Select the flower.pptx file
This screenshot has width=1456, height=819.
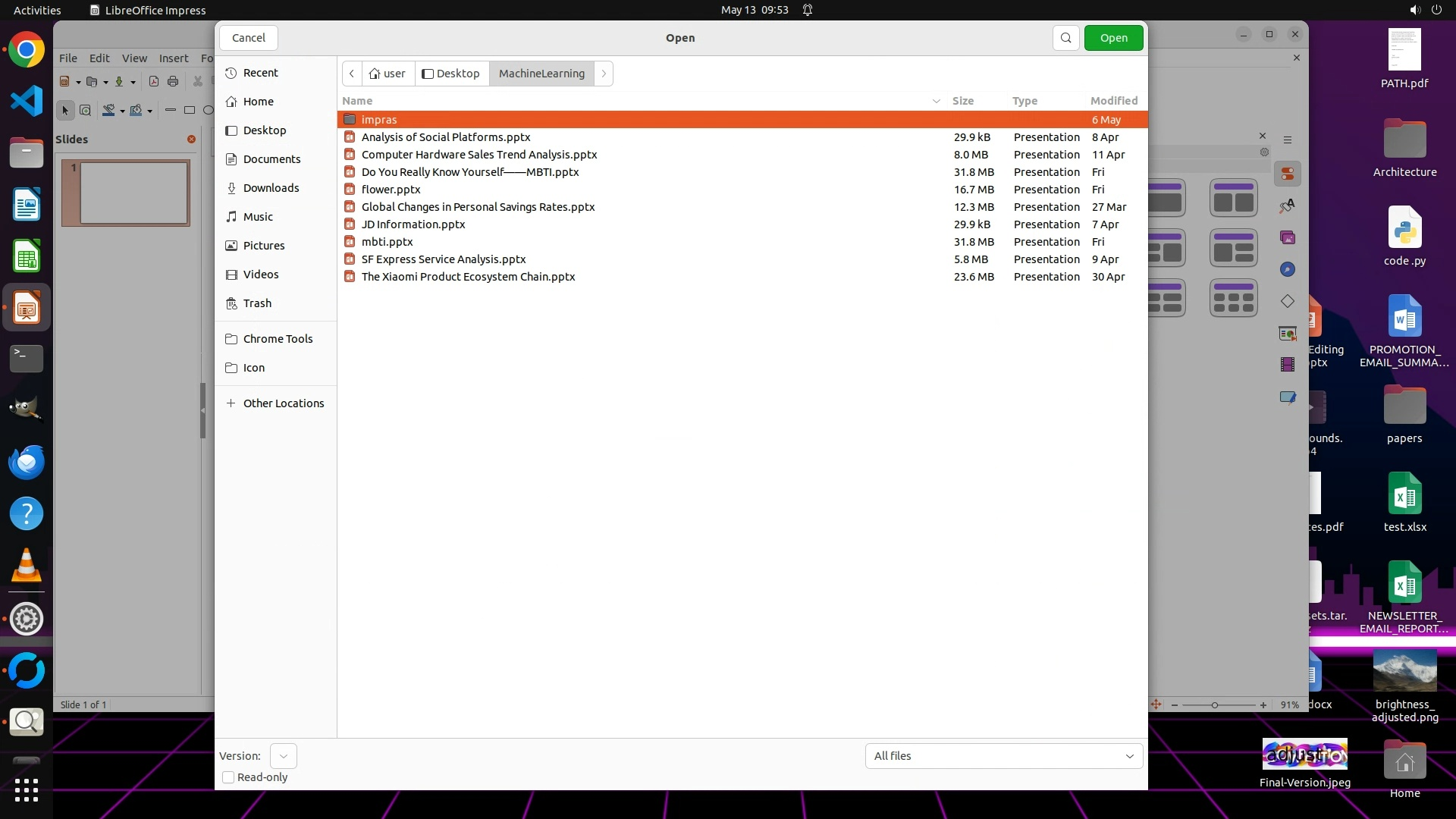(391, 190)
